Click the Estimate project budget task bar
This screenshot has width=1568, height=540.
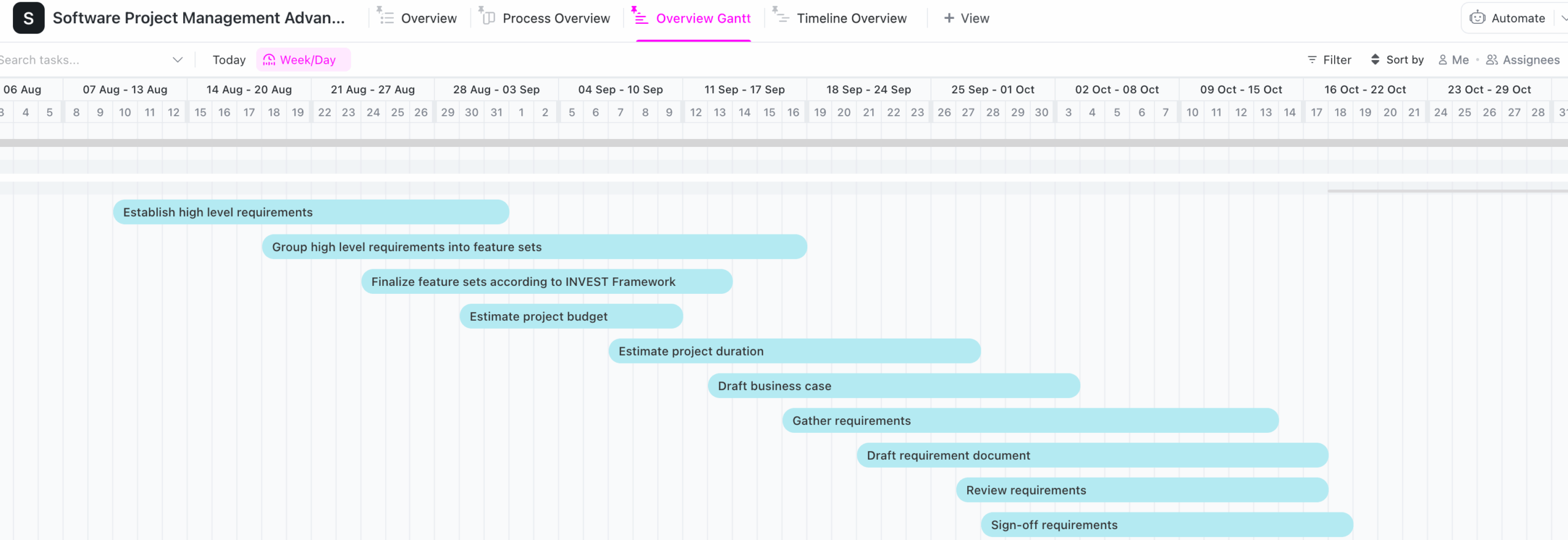[x=571, y=317]
